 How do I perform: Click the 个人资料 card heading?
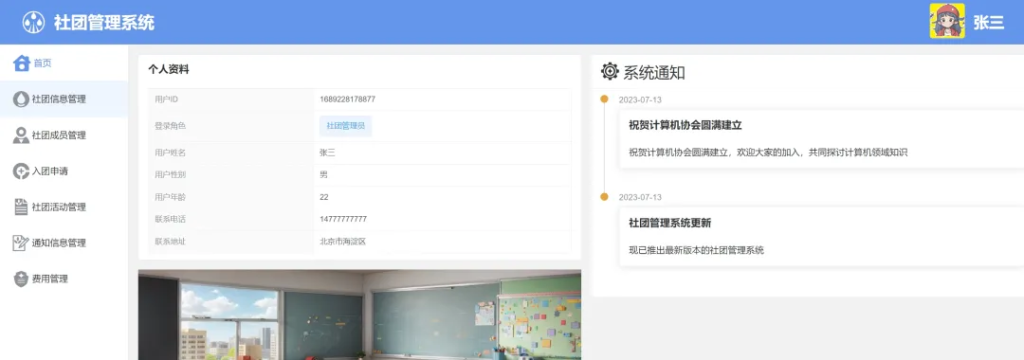click(x=168, y=69)
